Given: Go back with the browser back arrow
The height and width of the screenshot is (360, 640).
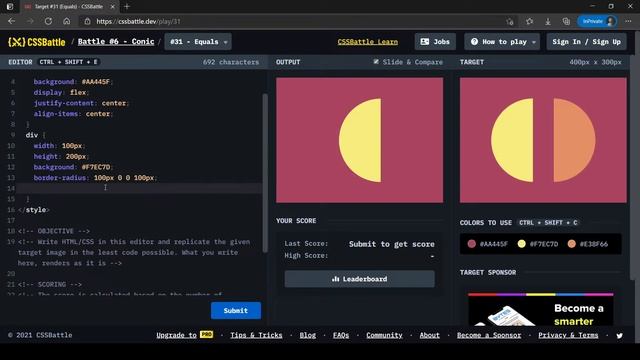Looking at the screenshot, I should pos(11,21).
